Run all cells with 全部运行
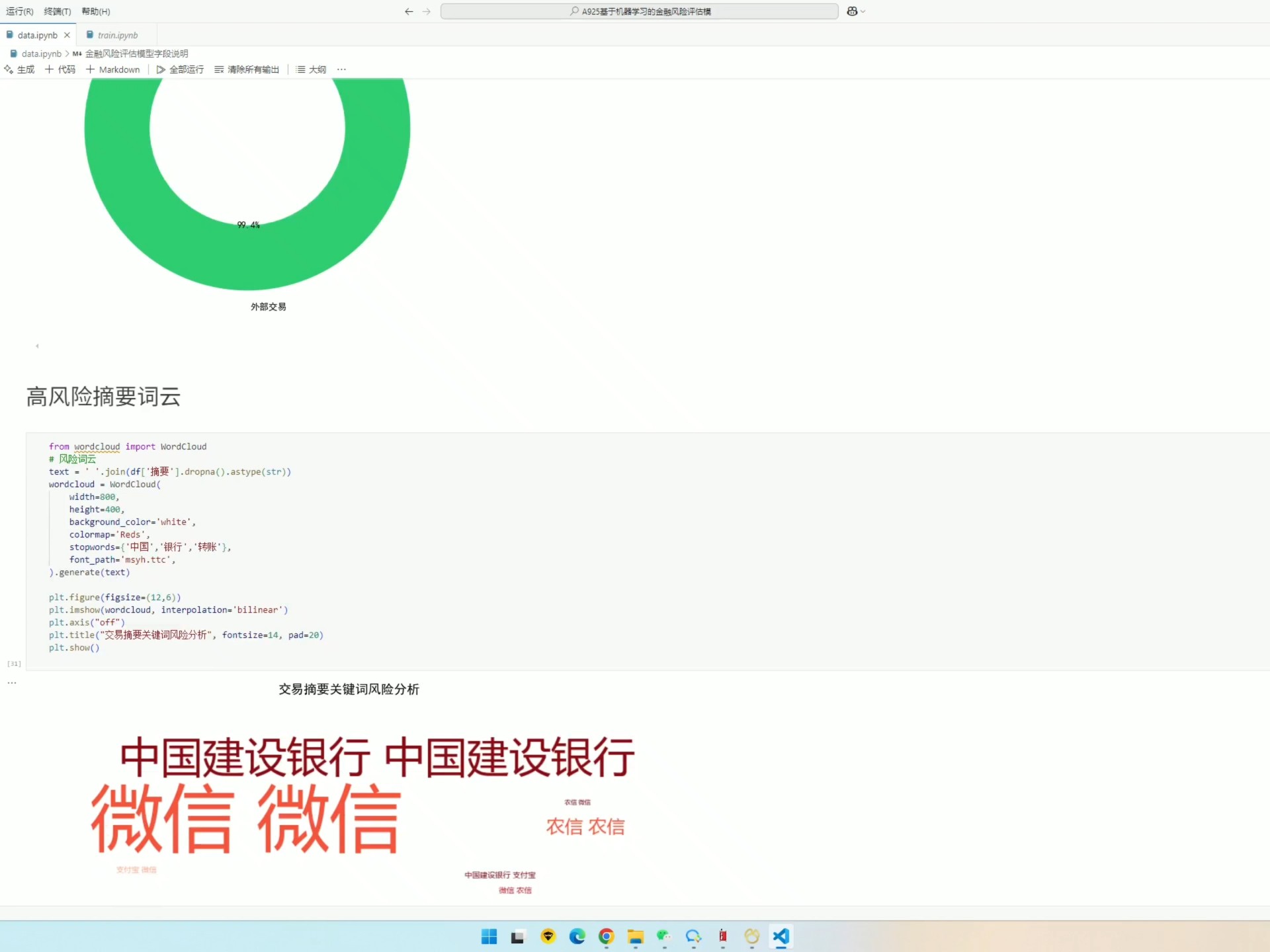 [x=180, y=69]
